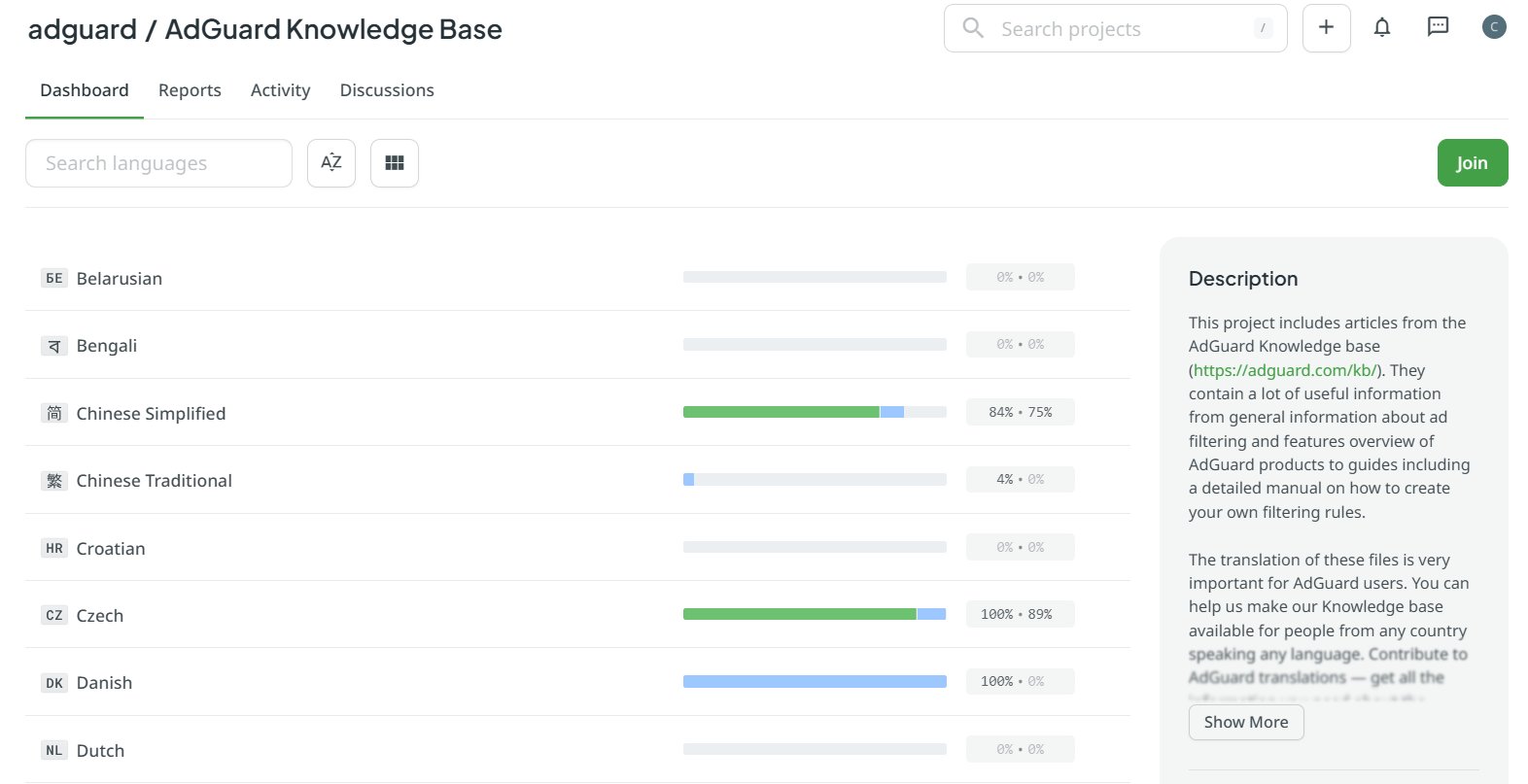The width and height of the screenshot is (1528, 784).
Task: Open the Activity tab
Action: click(280, 90)
